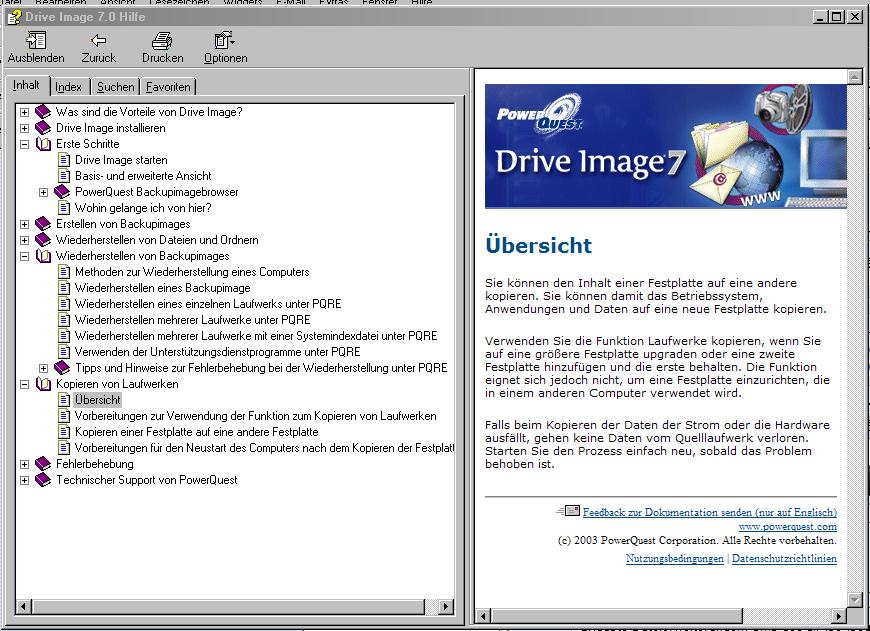Expand Technischer Support von PowerQuest node
Image resolution: width=870 pixels, height=631 pixels.
[x=24, y=480]
